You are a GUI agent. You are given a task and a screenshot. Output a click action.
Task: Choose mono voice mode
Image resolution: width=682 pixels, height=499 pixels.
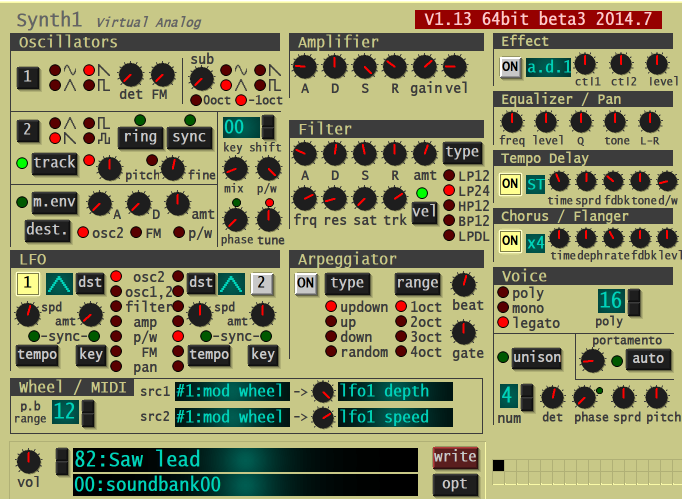503,308
